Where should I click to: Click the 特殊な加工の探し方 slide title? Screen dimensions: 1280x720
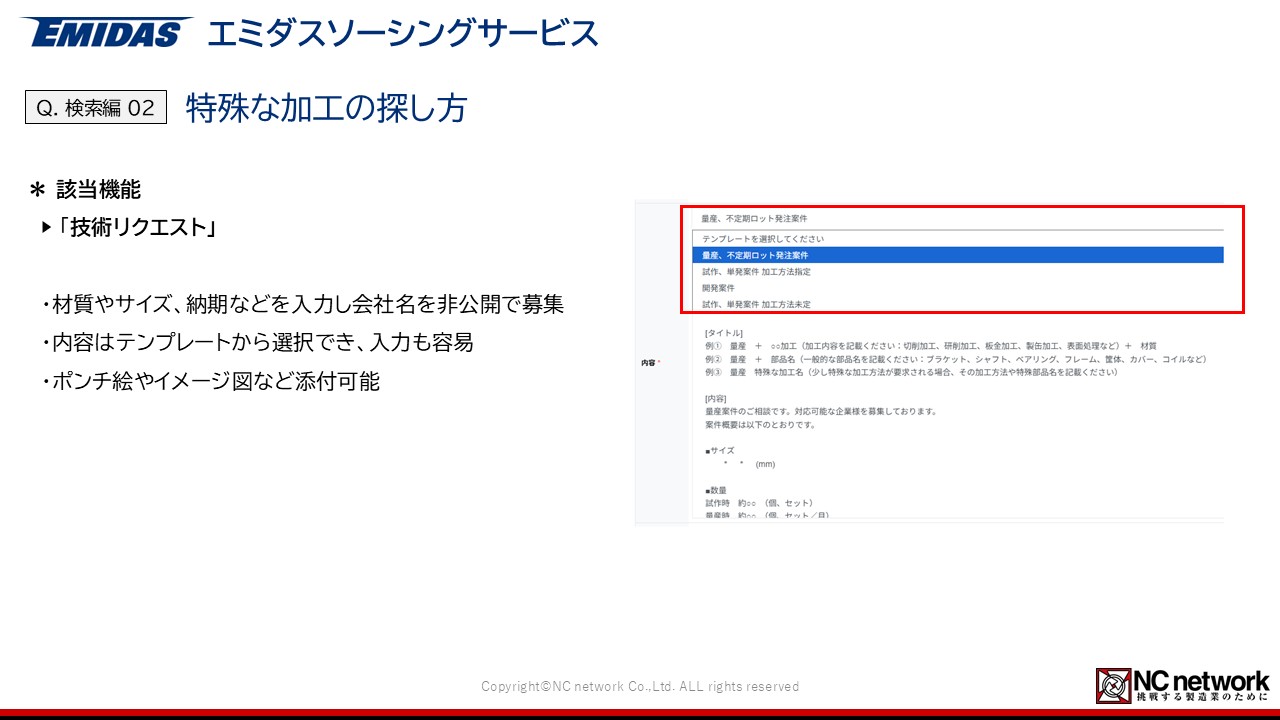326,108
